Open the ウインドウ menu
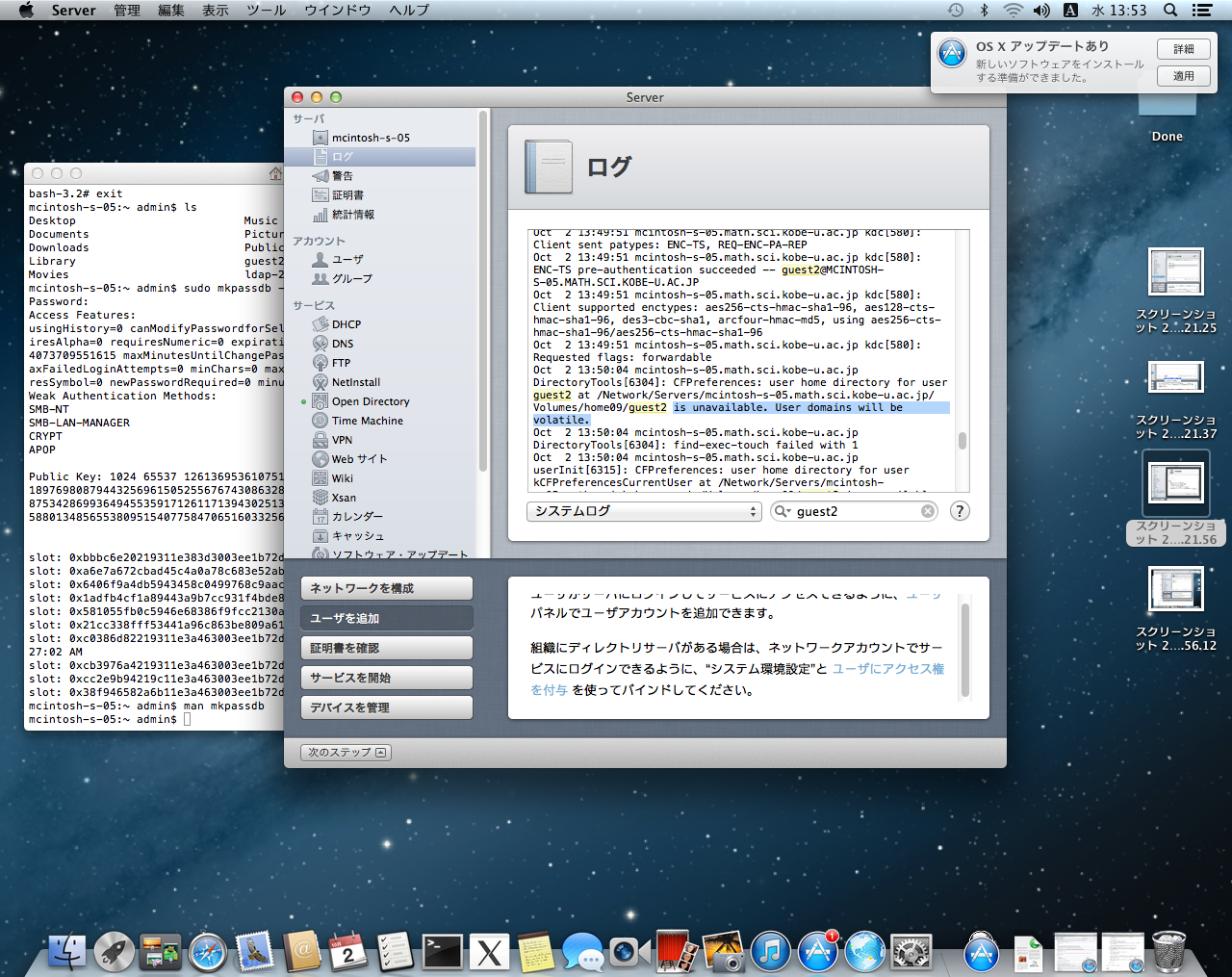Image resolution: width=1232 pixels, height=977 pixels. tap(338, 10)
